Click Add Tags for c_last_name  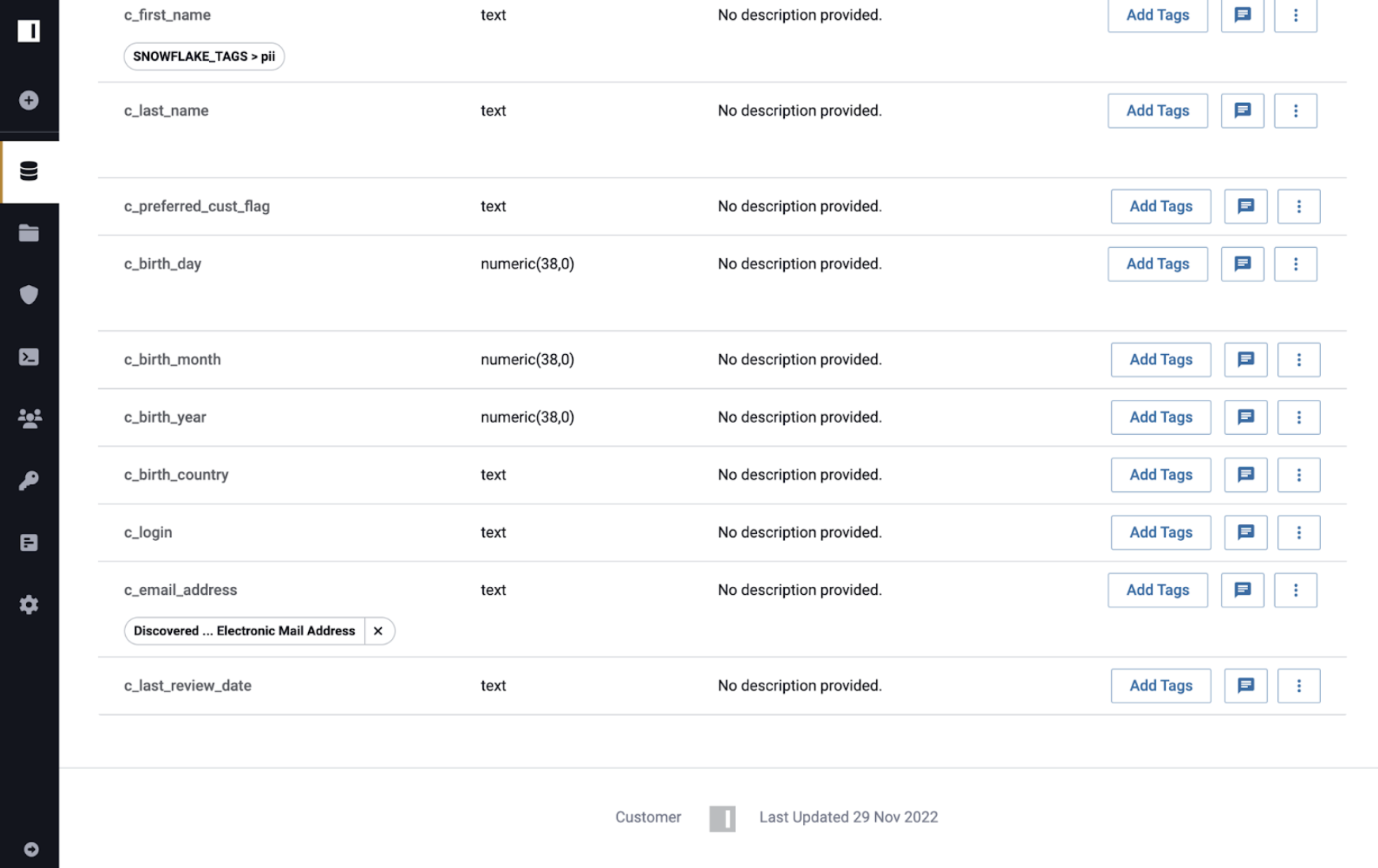(x=1157, y=111)
